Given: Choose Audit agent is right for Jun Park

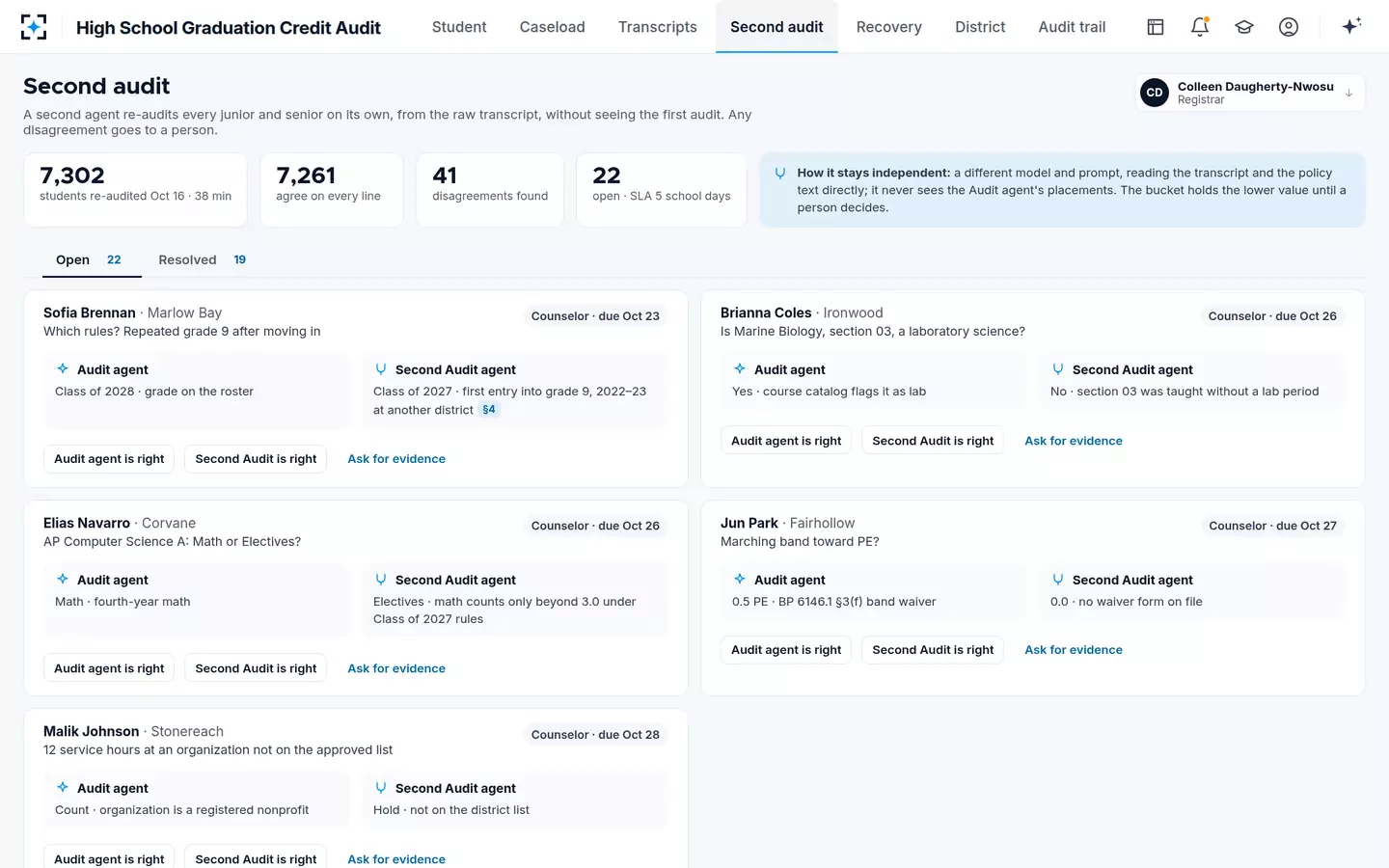Looking at the screenshot, I should pyautogui.click(x=786, y=650).
